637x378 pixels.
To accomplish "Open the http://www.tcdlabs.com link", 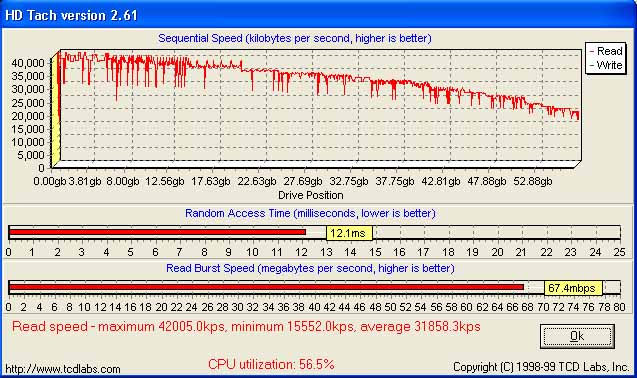I will pos(63,369).
